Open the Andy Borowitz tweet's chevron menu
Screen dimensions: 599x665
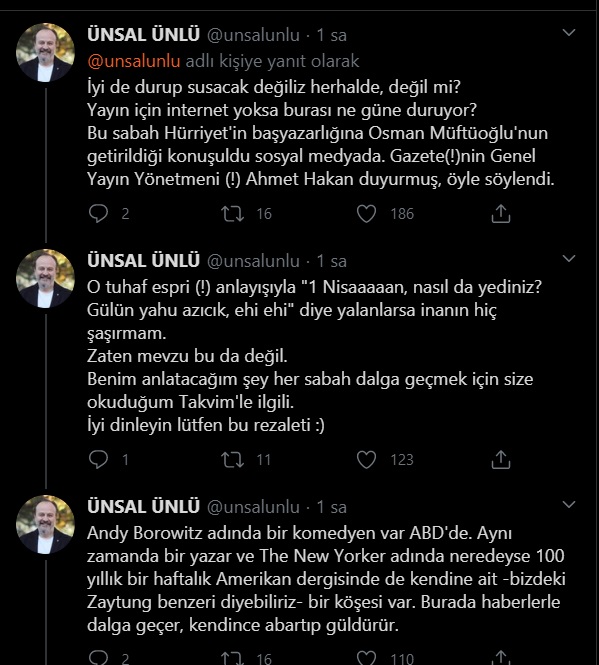click(x=568, y=504)
